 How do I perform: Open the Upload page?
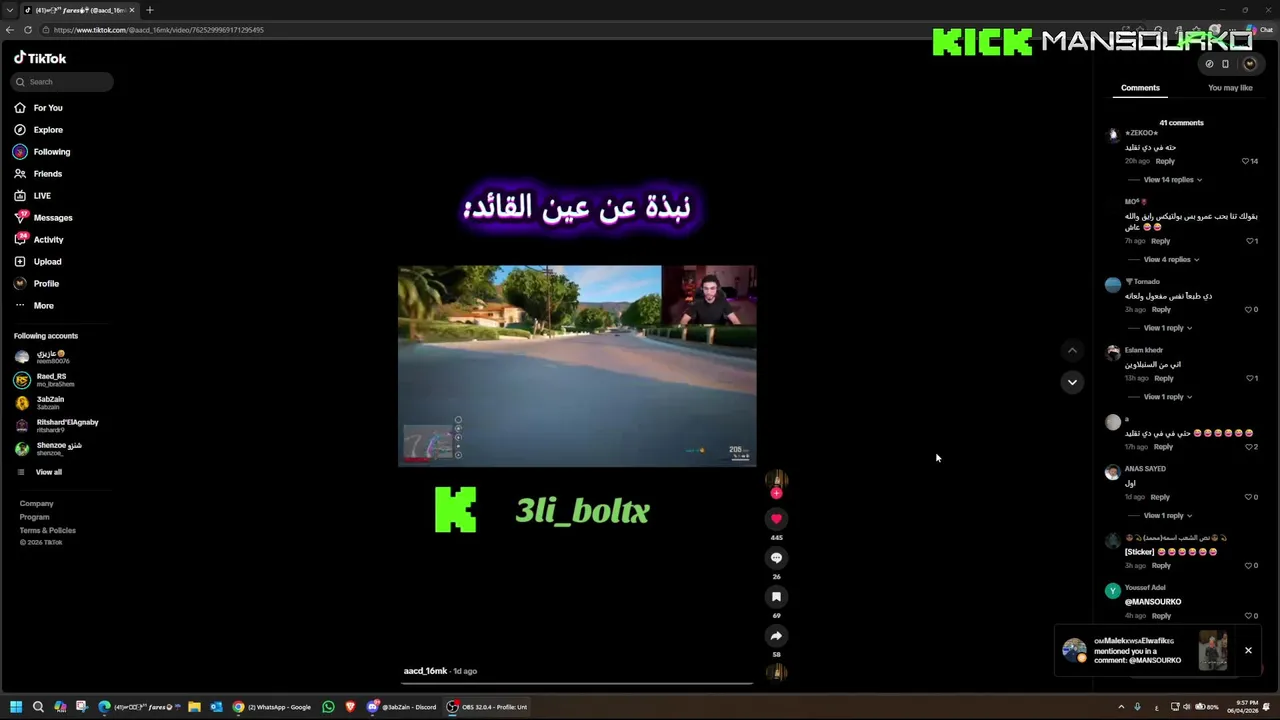(38, 262)
